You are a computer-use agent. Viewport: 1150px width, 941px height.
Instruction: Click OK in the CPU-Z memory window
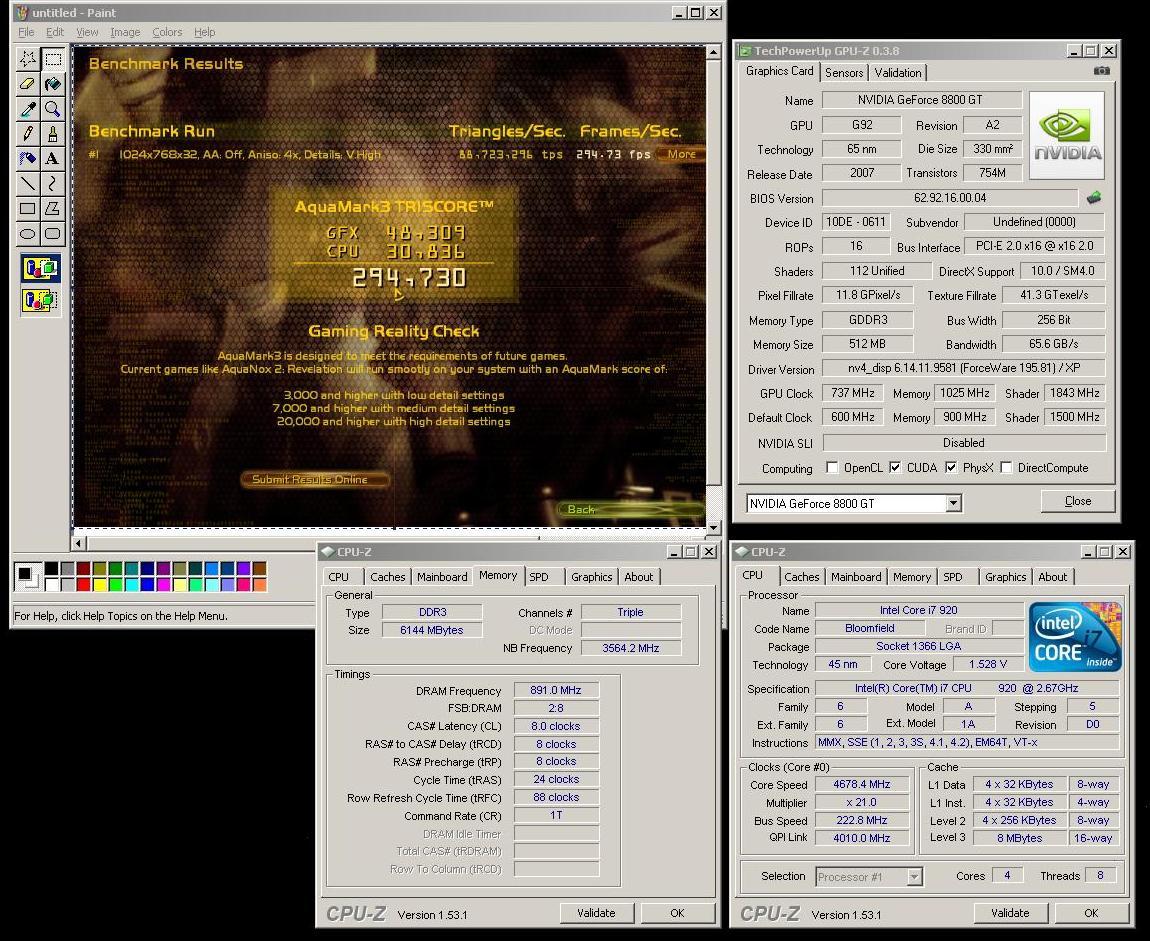(677, 913)
